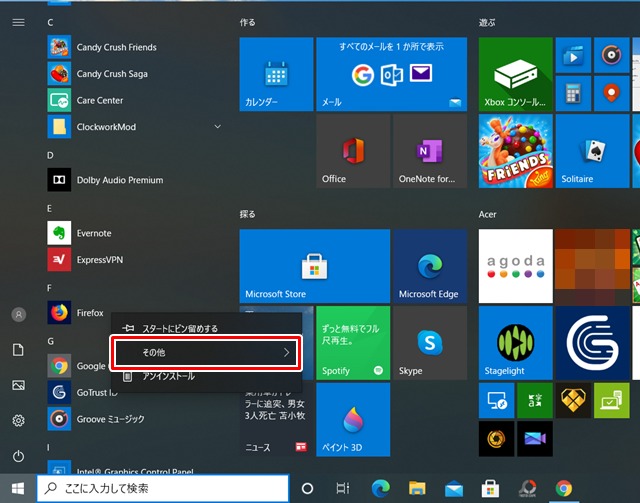
Task: Launch Dolby Audio Premium
Action: [135, 180]
